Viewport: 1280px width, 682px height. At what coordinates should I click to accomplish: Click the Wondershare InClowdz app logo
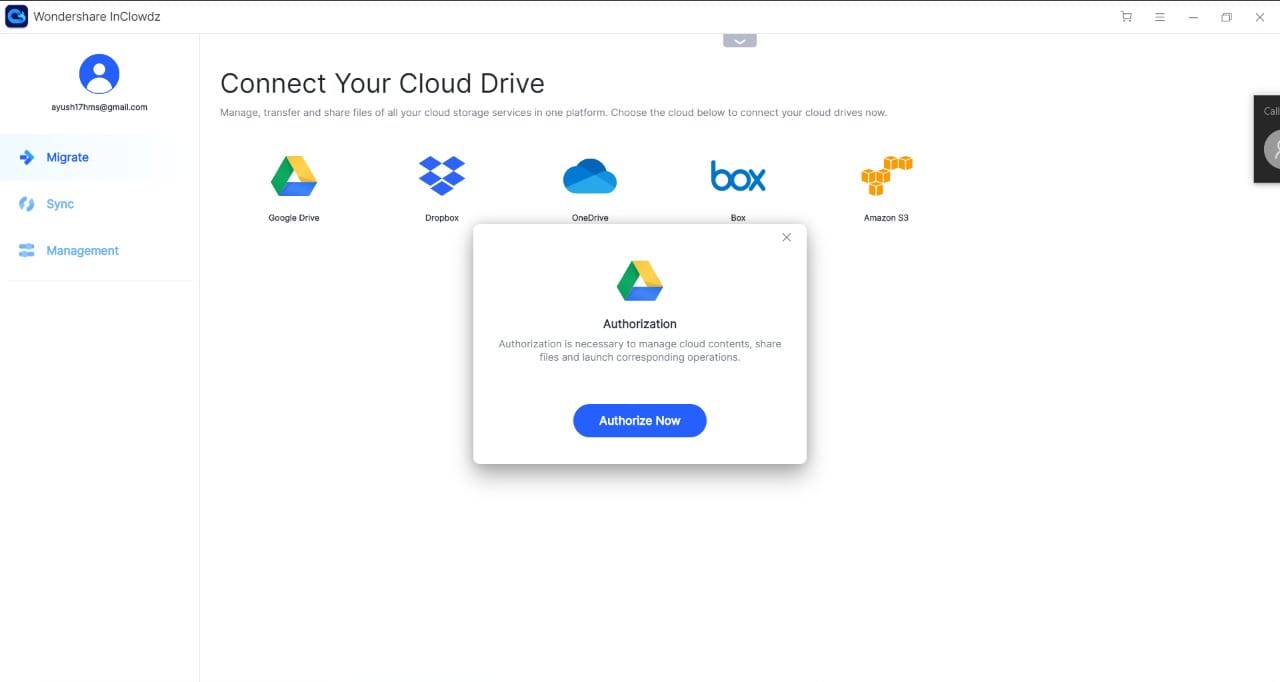[x=16, y=17]
